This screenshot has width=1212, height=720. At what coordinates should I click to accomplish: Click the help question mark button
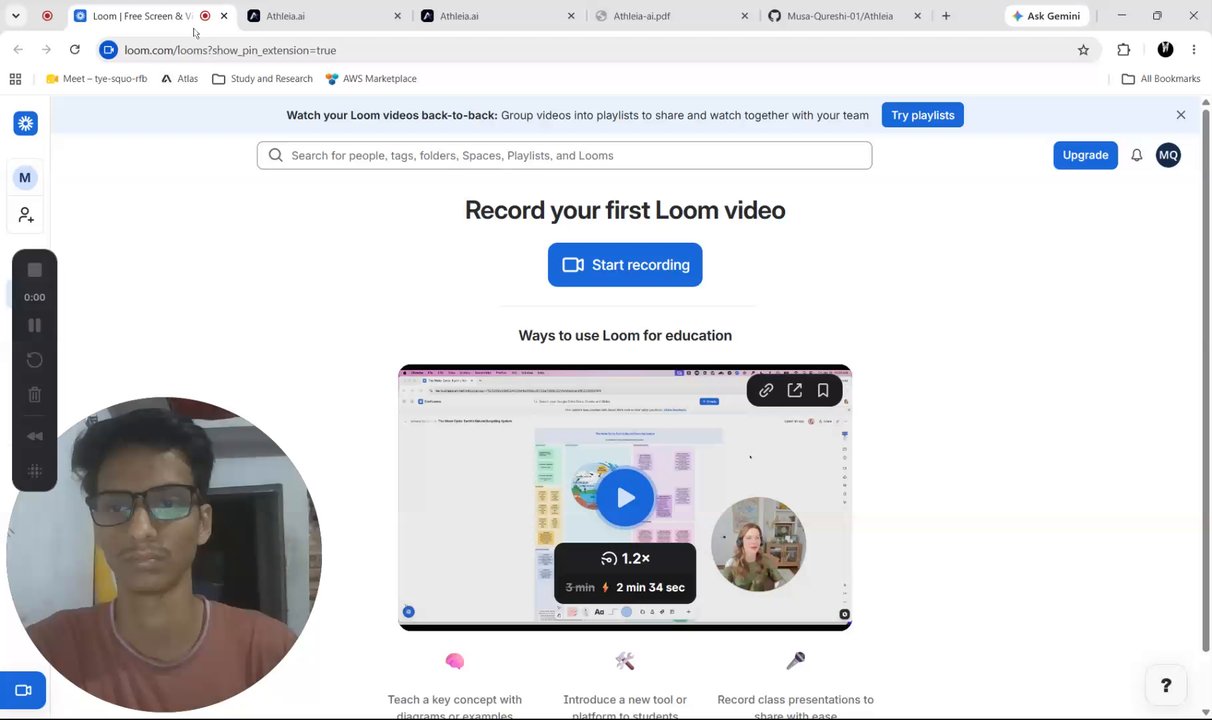[1166, 685]
